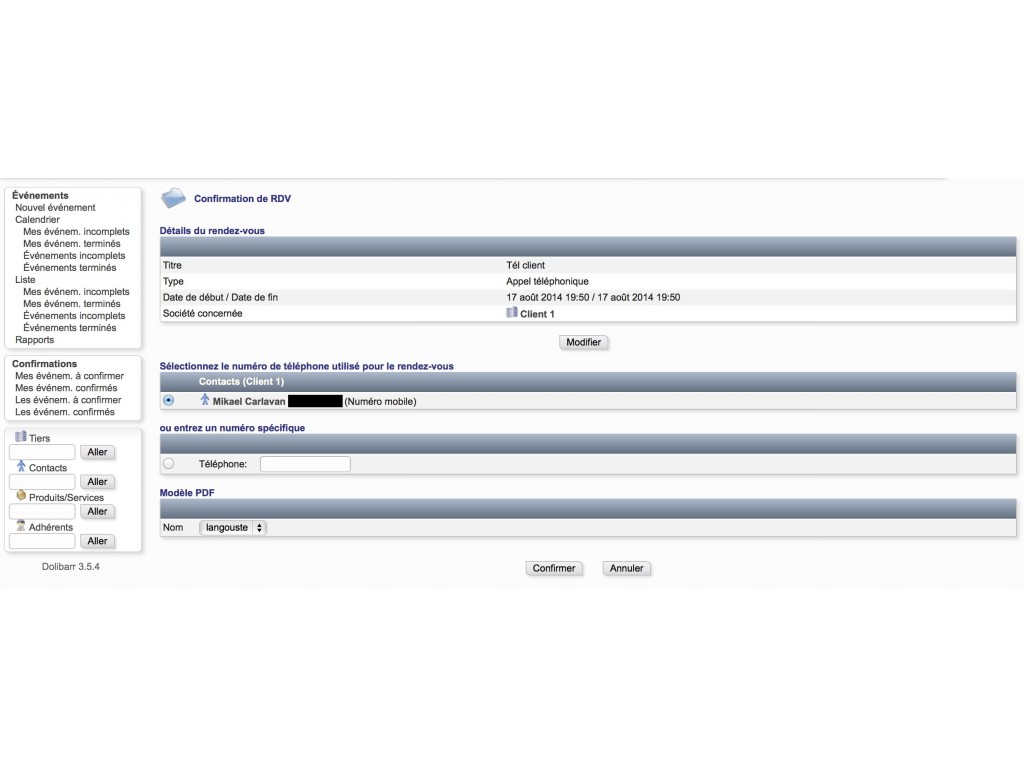
Task: Click the Annuler button
Action: (x=626, y=568)
